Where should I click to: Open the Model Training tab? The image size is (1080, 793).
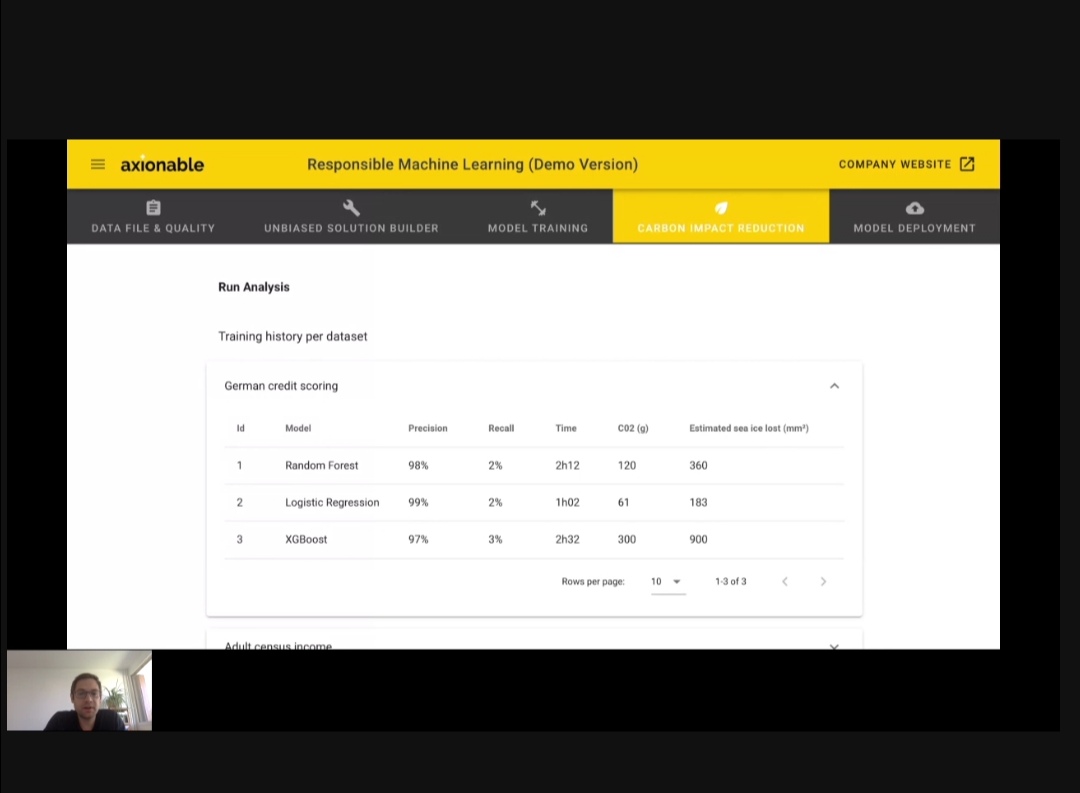(538, 216)
